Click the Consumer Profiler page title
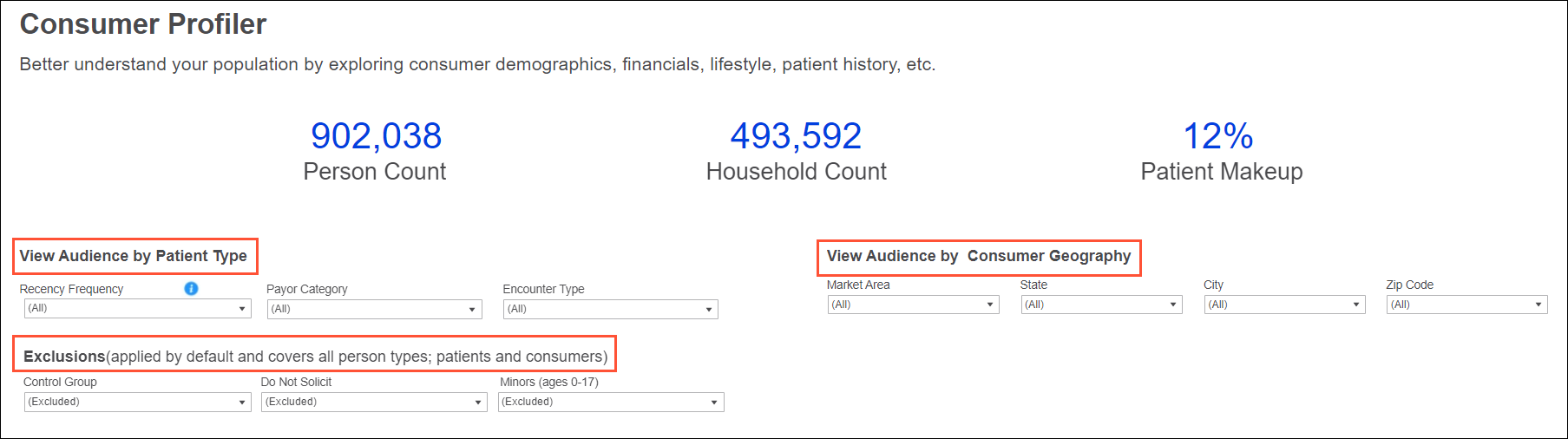Viewport: 1568px width, 439px height. click(143, 24)
